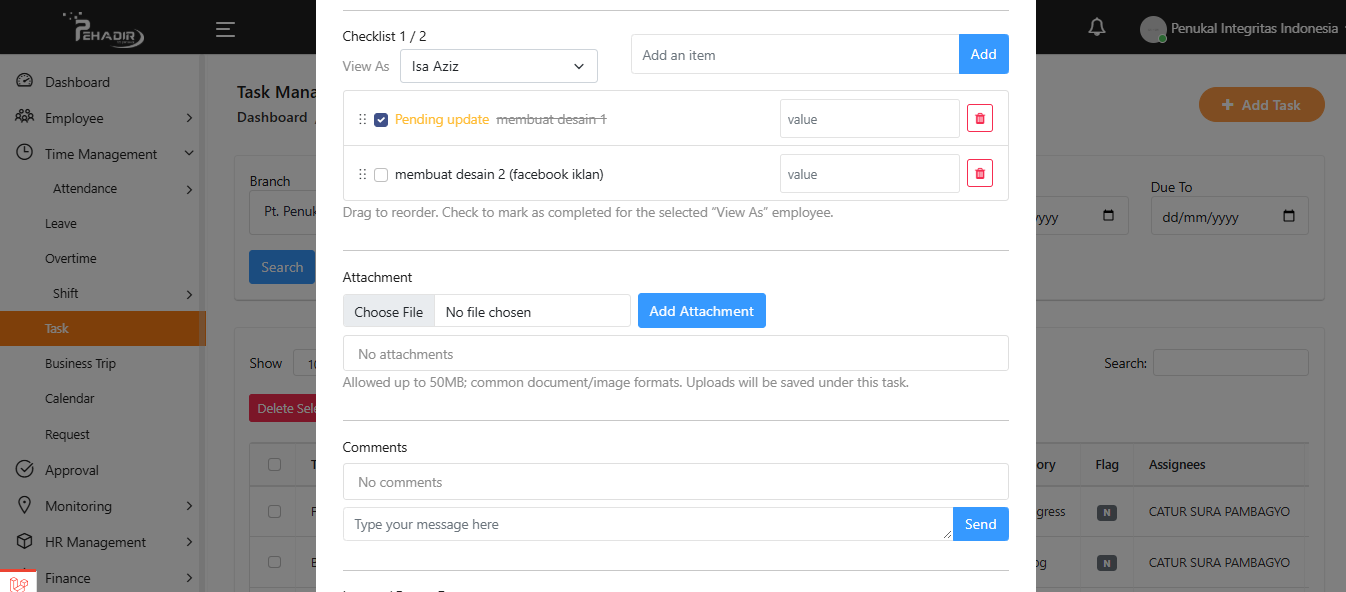Screen dimensions: 1346x592
Task: Click the Add checklist item button
Action: click(984, 54)
